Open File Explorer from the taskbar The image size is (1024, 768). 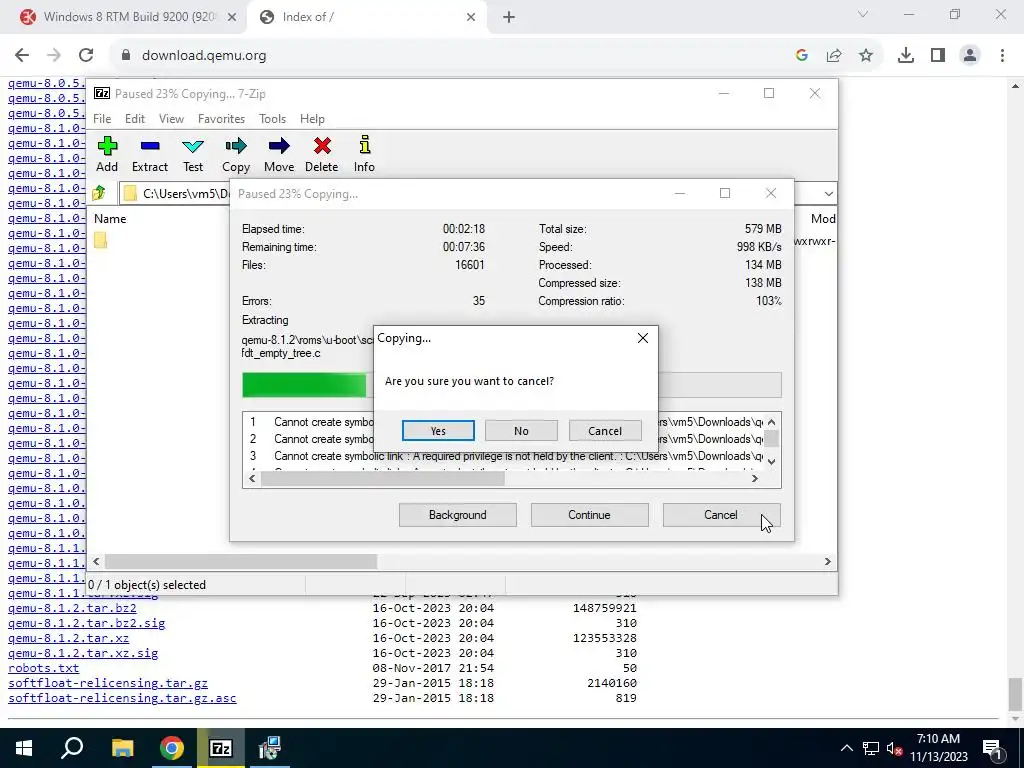point(122,748)
